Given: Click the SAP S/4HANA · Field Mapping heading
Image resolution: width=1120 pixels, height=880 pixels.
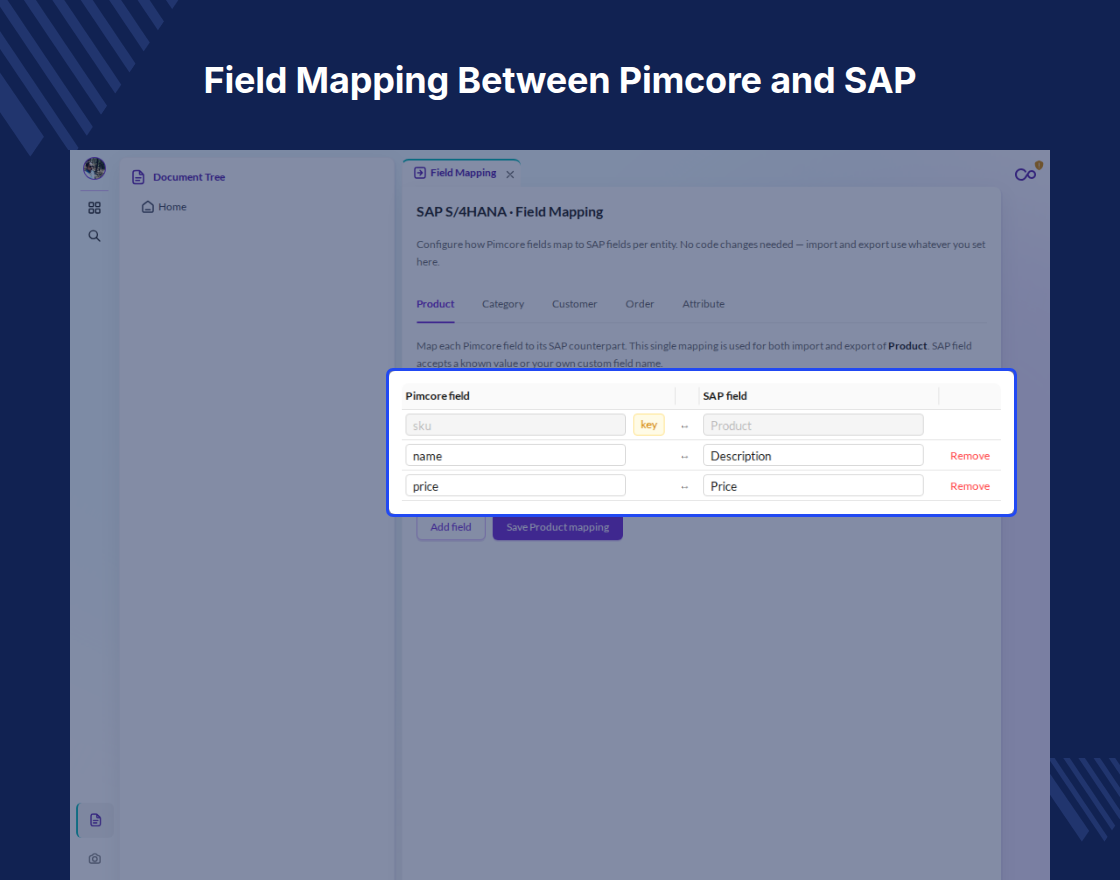Looking at the screenshot, I should coord(509,212).
